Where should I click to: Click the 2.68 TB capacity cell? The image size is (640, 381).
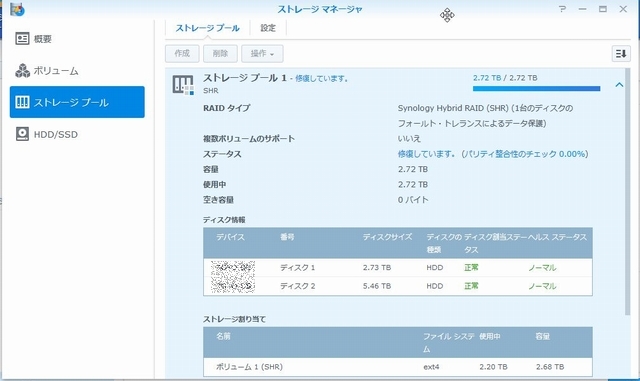click(550, 367)
